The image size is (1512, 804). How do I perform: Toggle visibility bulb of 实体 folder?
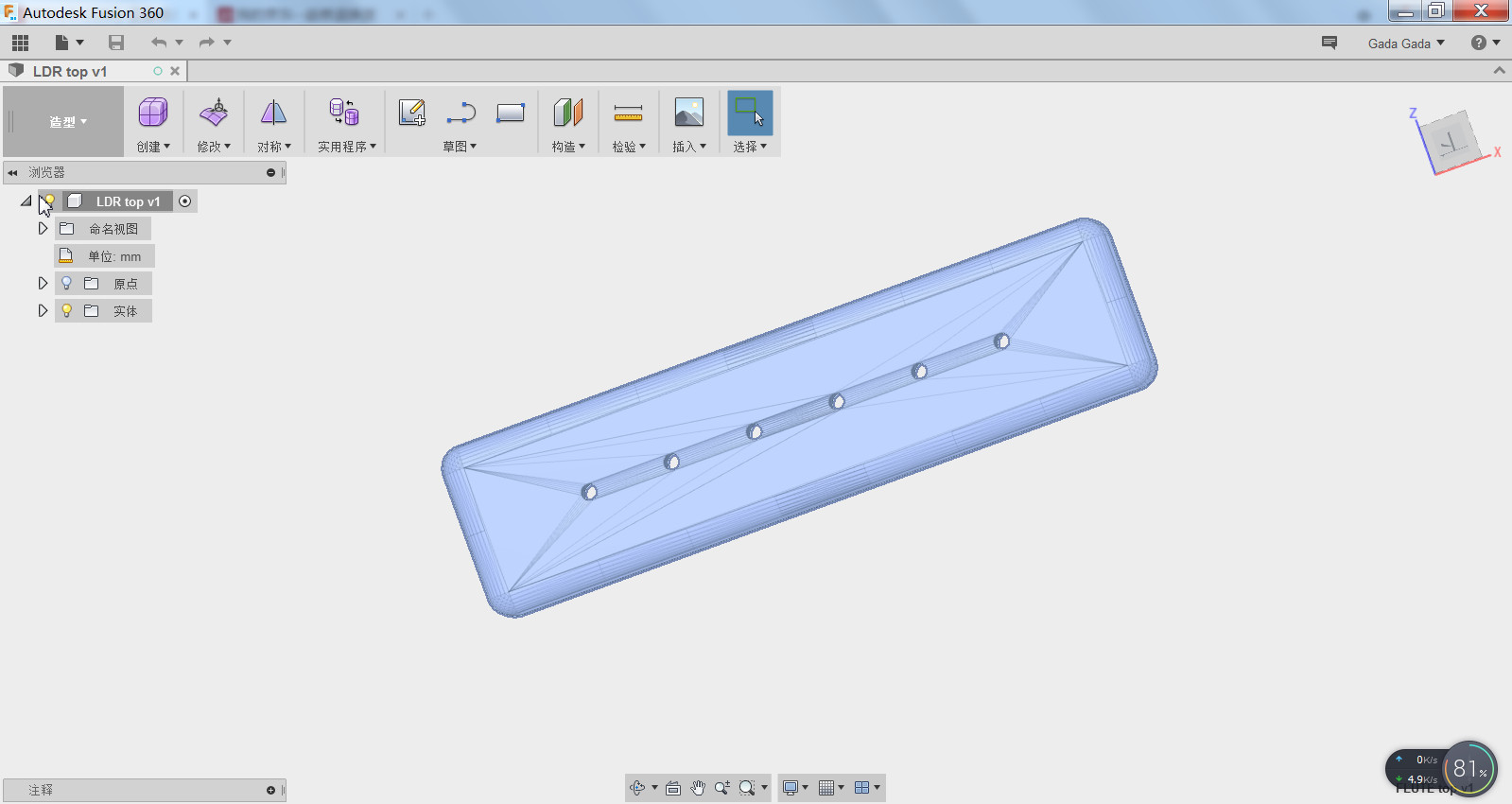coord(66,310)
